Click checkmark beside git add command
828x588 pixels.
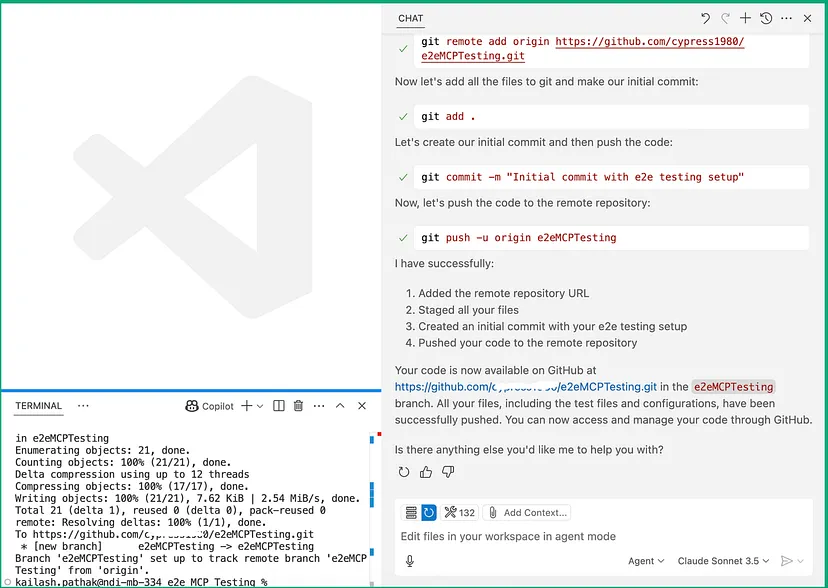point(403,117)
